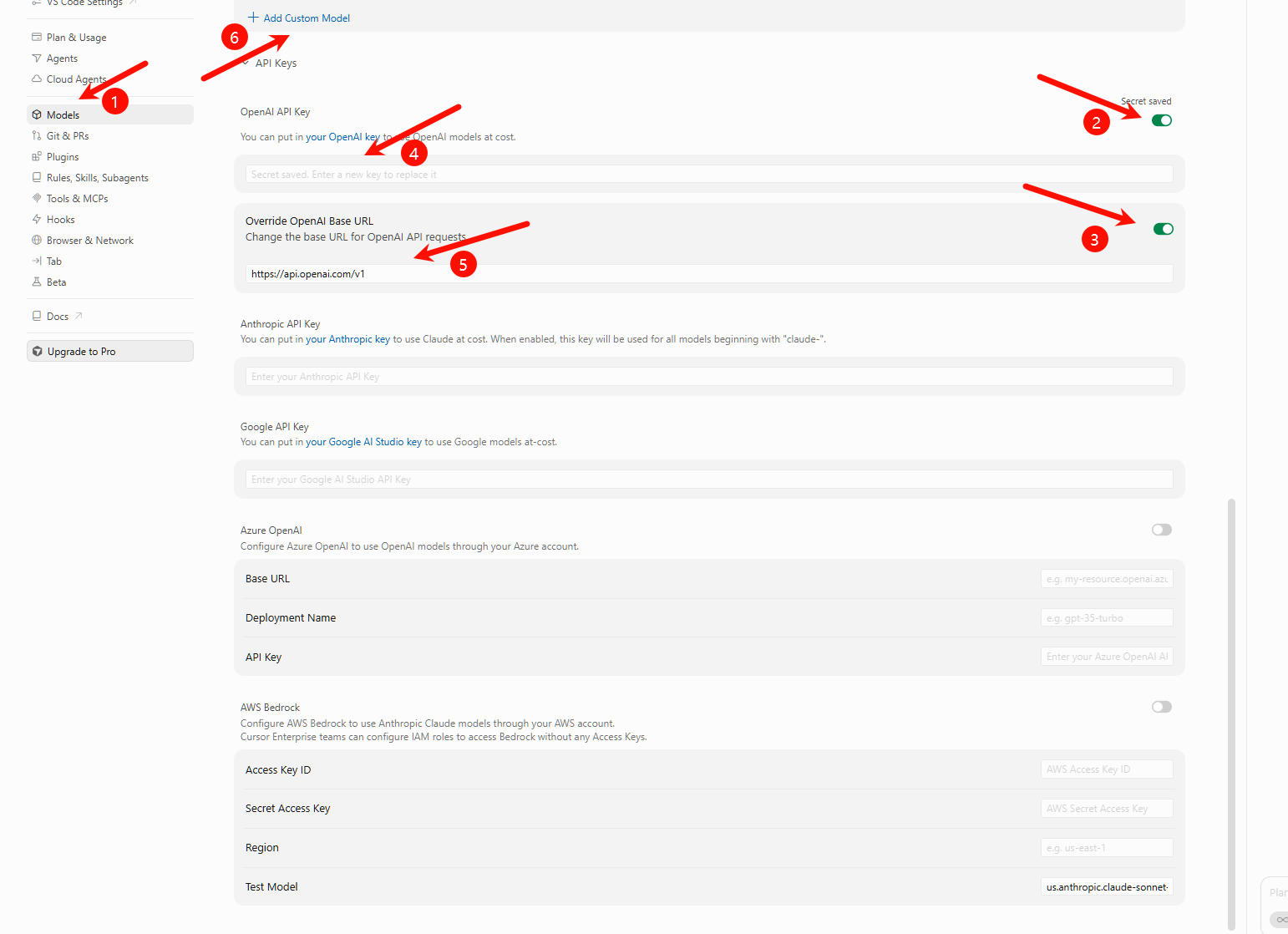Turn off Override OpenAI Base URL toggle
The height and width of the screenshot is (934, 1288).
[1164, 229]
